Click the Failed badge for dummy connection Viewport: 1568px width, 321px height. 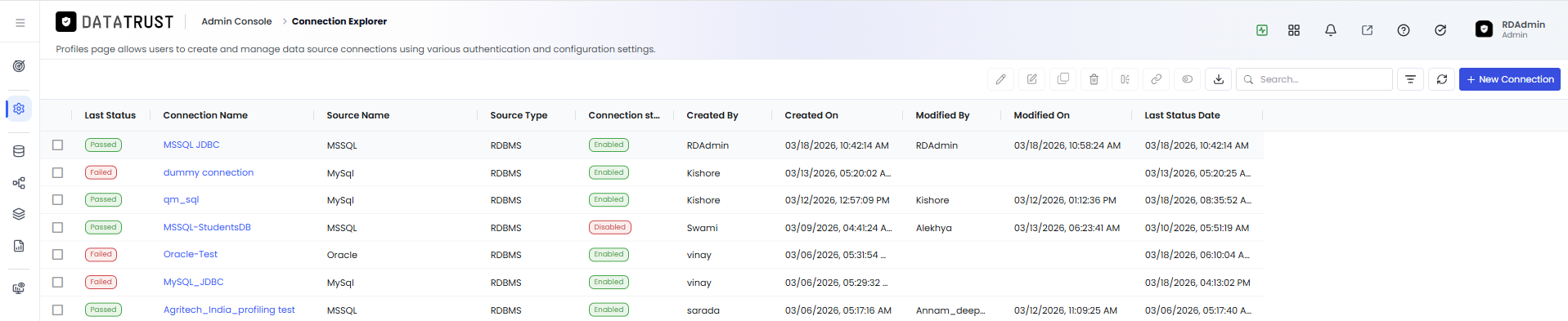101,172
